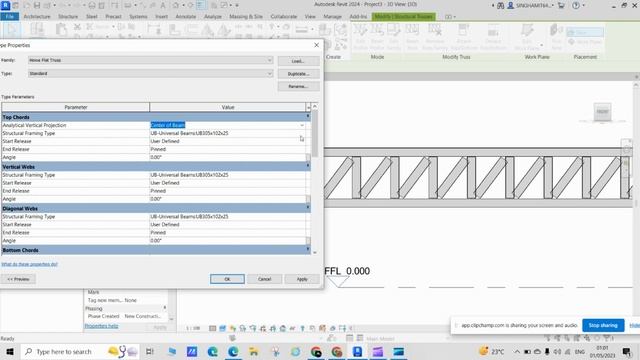Click the Attach Top/Bottom ribbon tool
Viewport: 640px width, 360px height.
(464, 37)
